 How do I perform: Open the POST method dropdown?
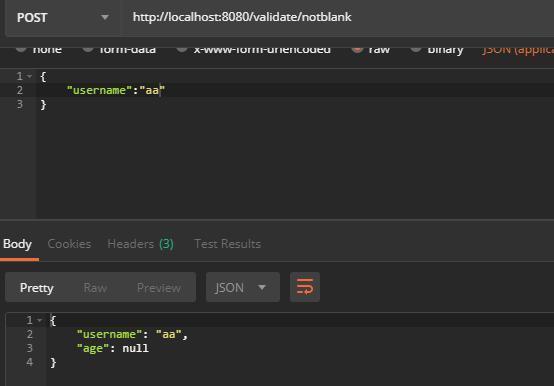[x=63, y=17]
